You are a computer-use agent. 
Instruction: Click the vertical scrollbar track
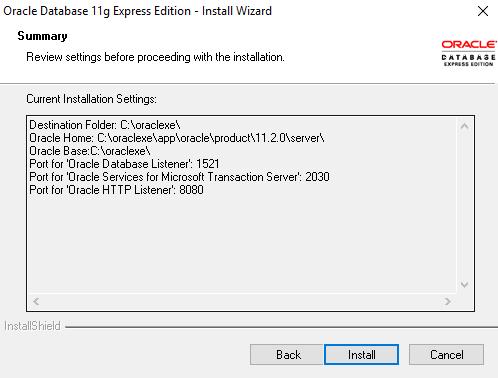point(465,206)
